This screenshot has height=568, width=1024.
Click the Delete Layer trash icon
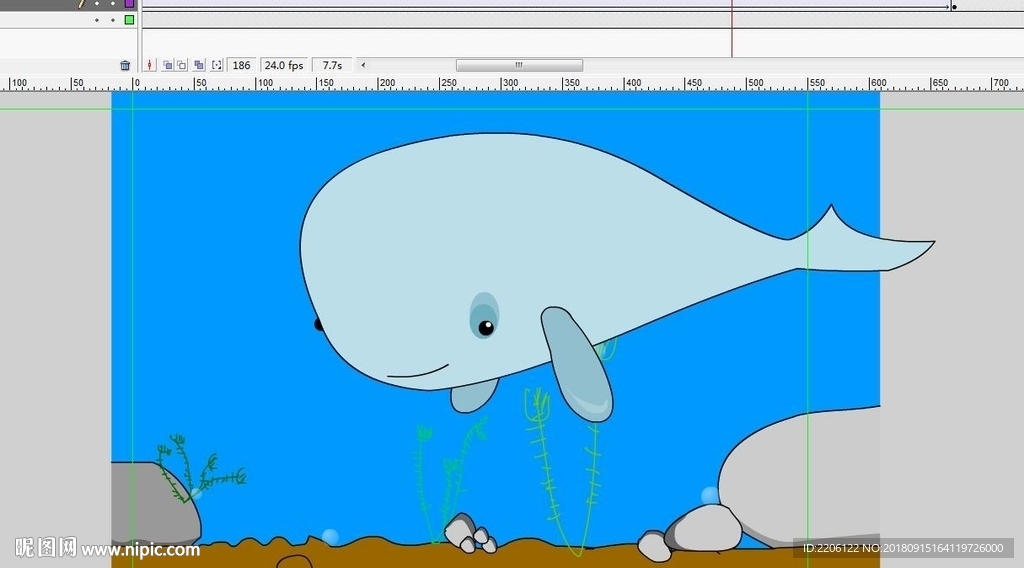point(125,65)
